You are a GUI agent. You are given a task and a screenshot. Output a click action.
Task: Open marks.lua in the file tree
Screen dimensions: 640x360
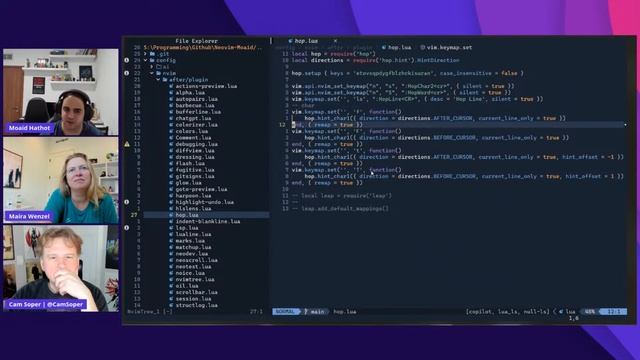click(190, 241)
